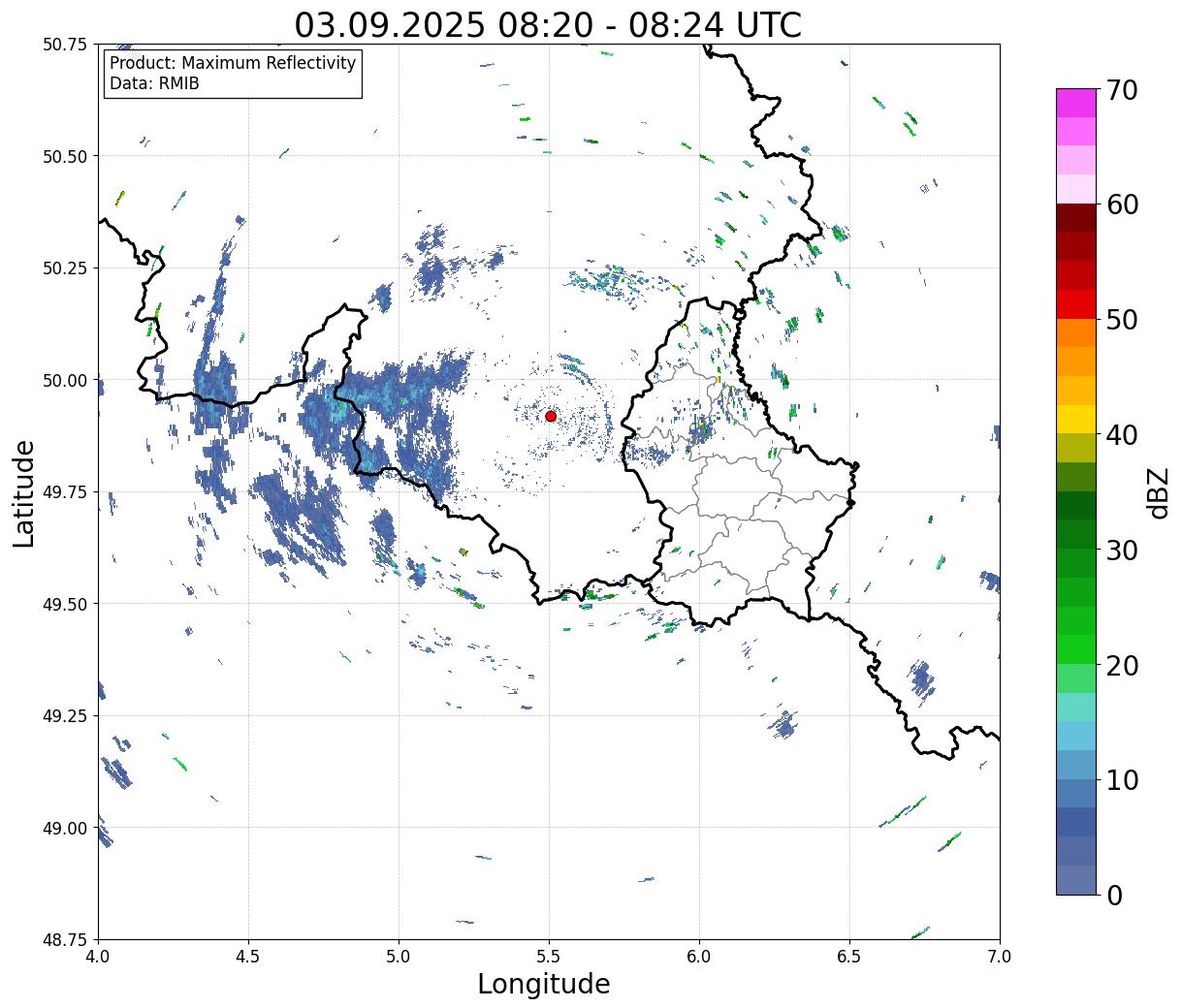Click the colorbar tick label '20'
Screen dimensions: 1182x1008
click(x=1122, y=665)
